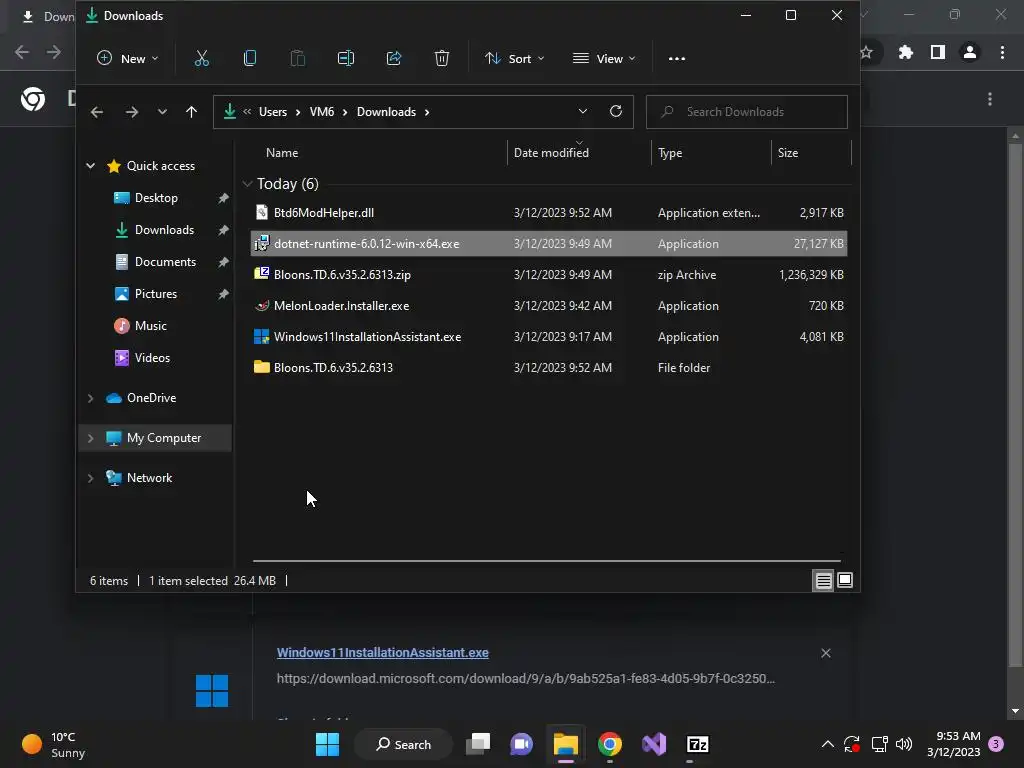Select Users in the address breadcrumb
This screenshot has width=1024, height=768.
(273, 112)
